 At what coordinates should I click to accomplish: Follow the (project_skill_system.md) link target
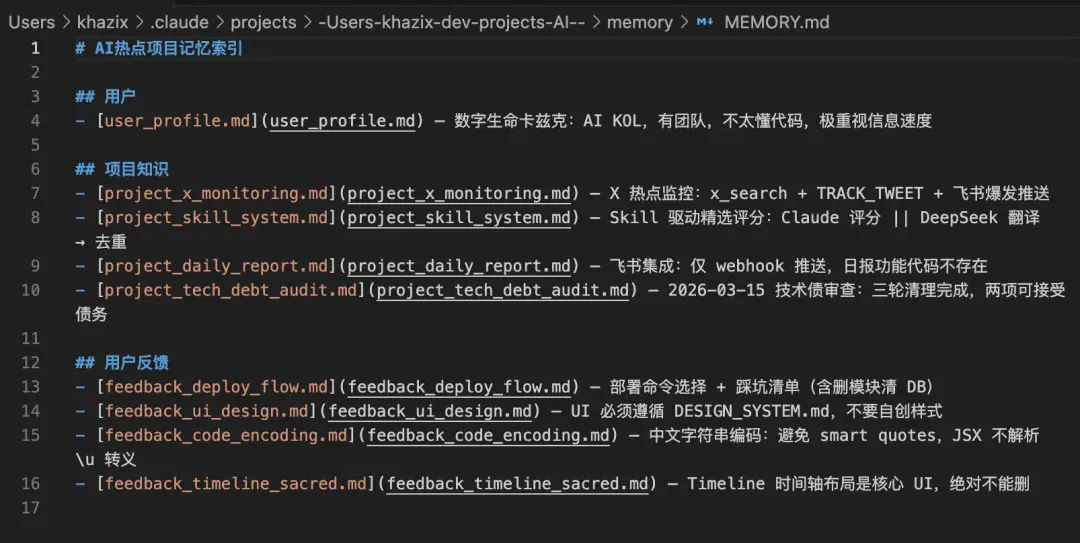pyautogui.click(x=459, y=218)
